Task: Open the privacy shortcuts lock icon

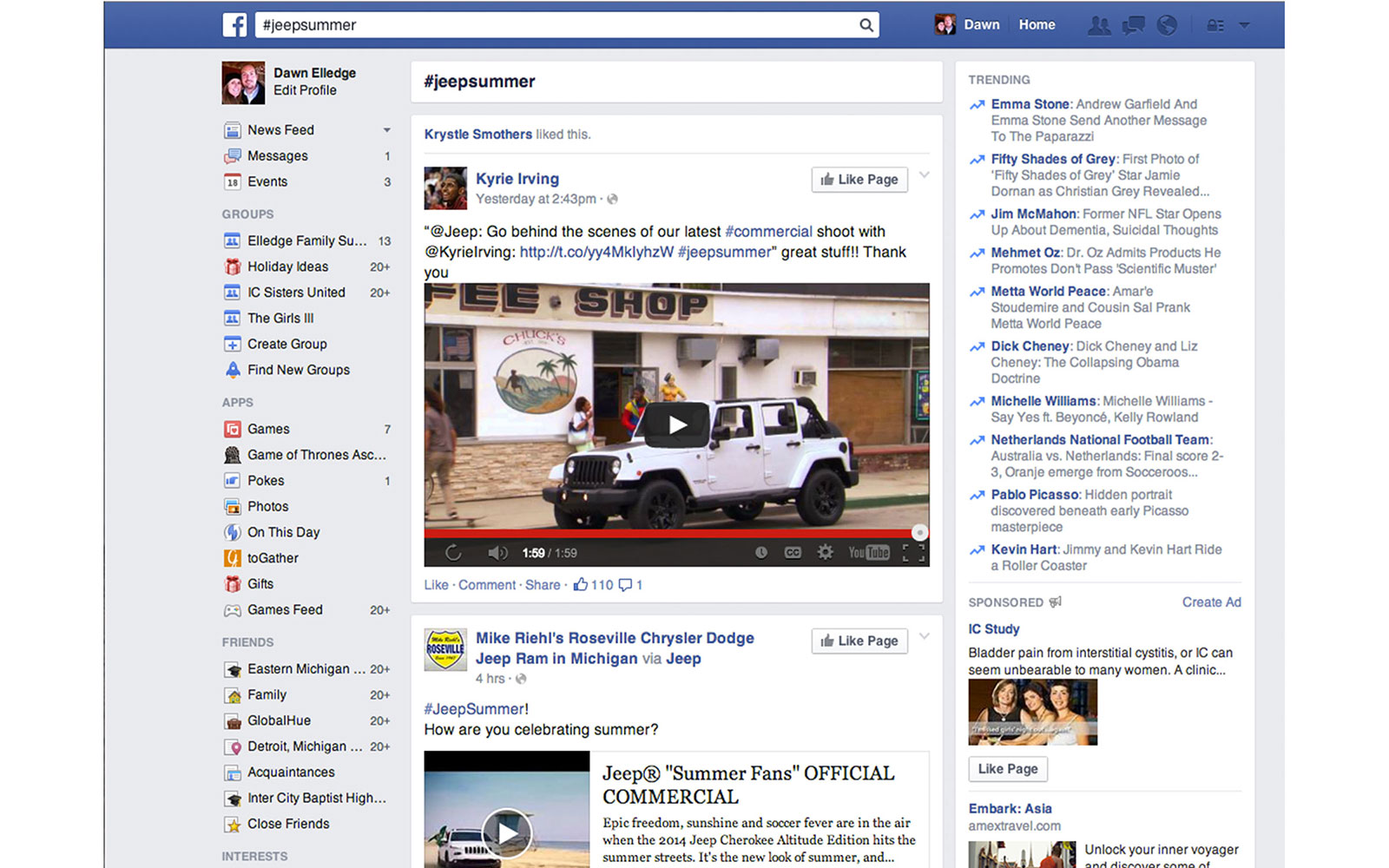Action: coord(1215,25)
